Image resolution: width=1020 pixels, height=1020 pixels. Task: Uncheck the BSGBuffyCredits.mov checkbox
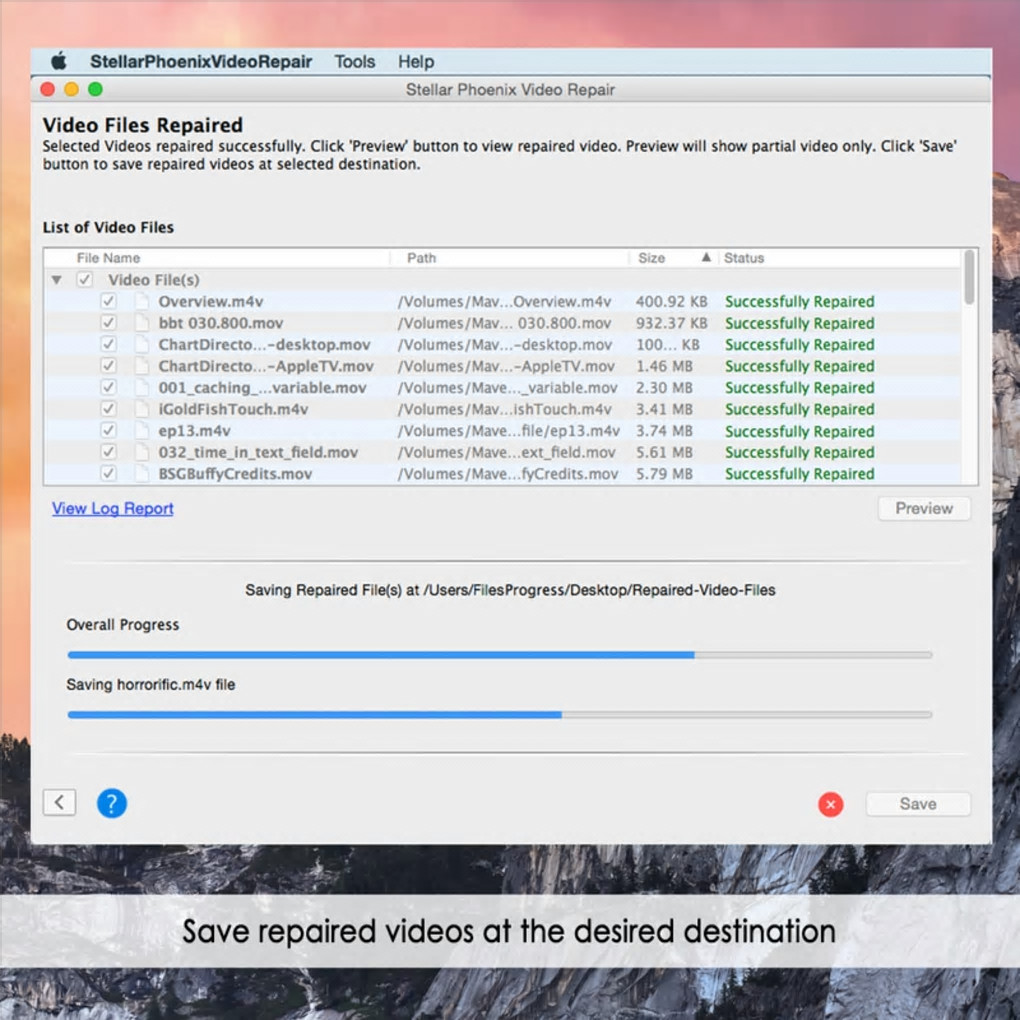109,473
